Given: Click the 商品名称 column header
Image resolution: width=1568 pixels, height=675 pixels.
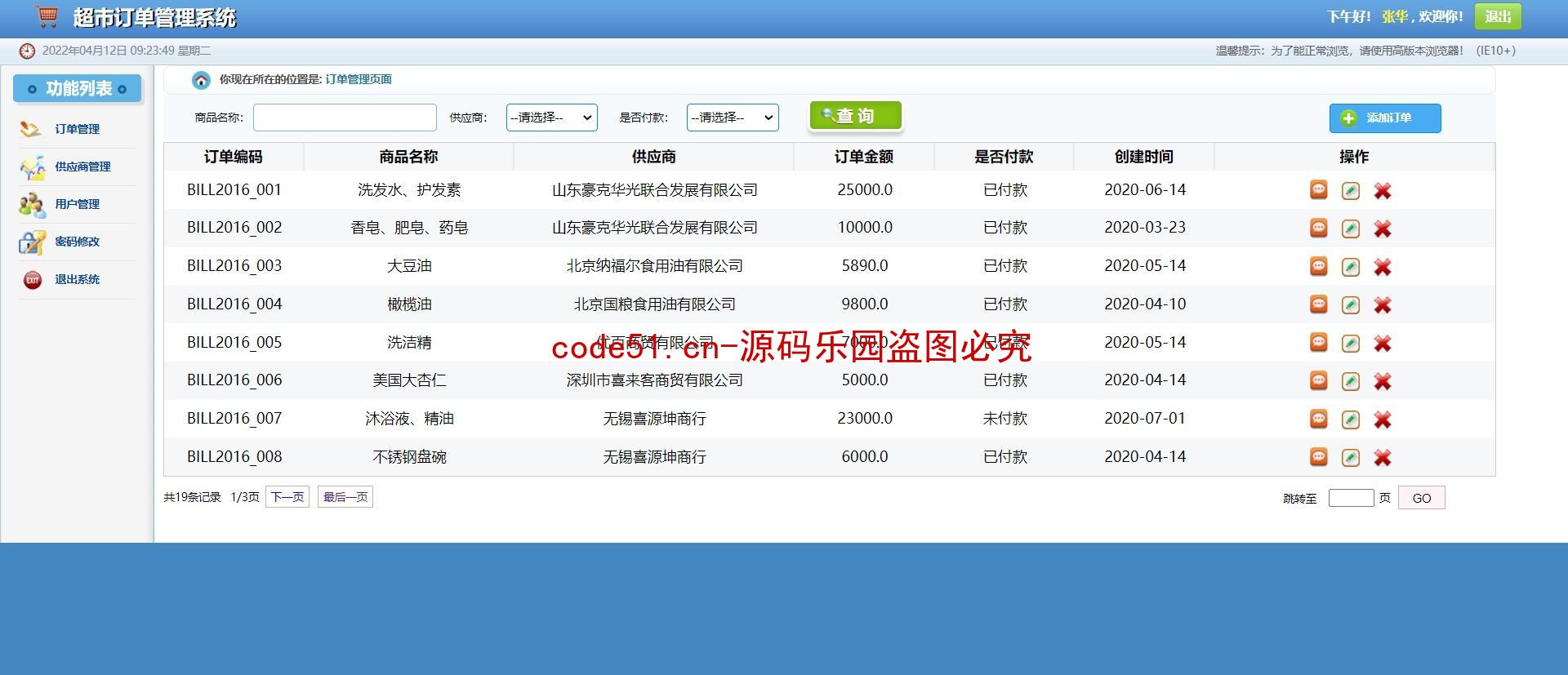Looking at the screenshot, I should tap(408, 157).
